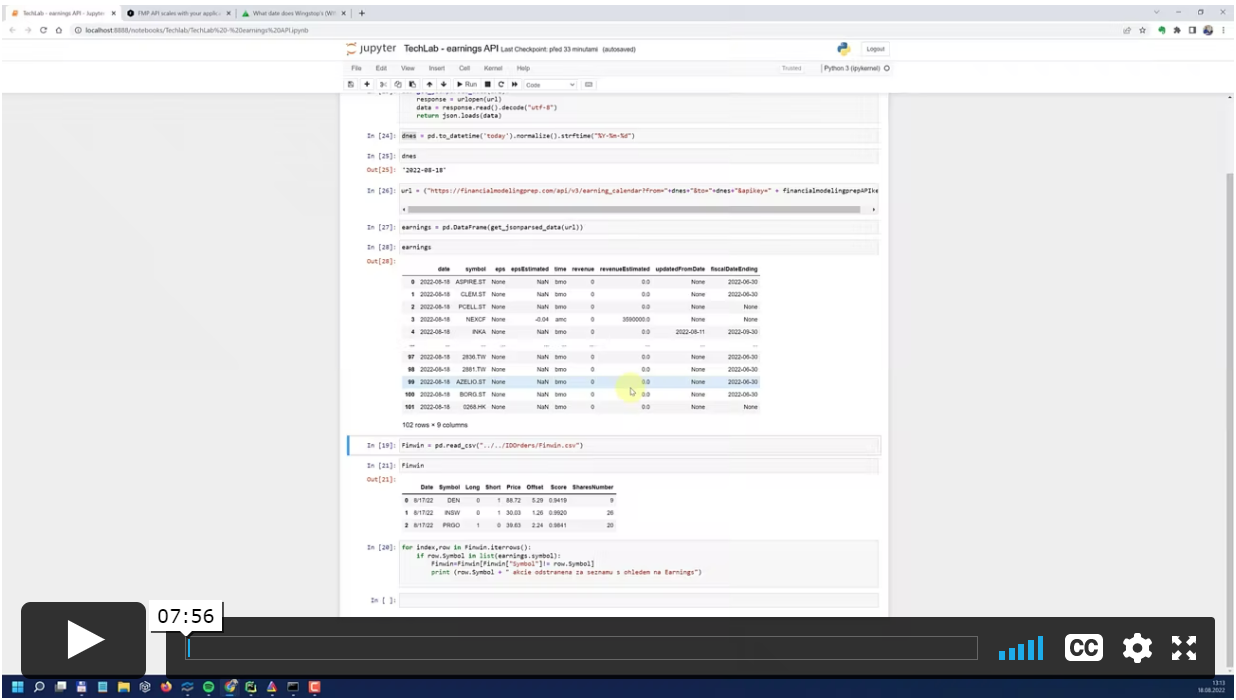This screenshot has height=700, width=1236.
Task: Switch to the FMP API browser tab
Action: [x=180, y=13]
